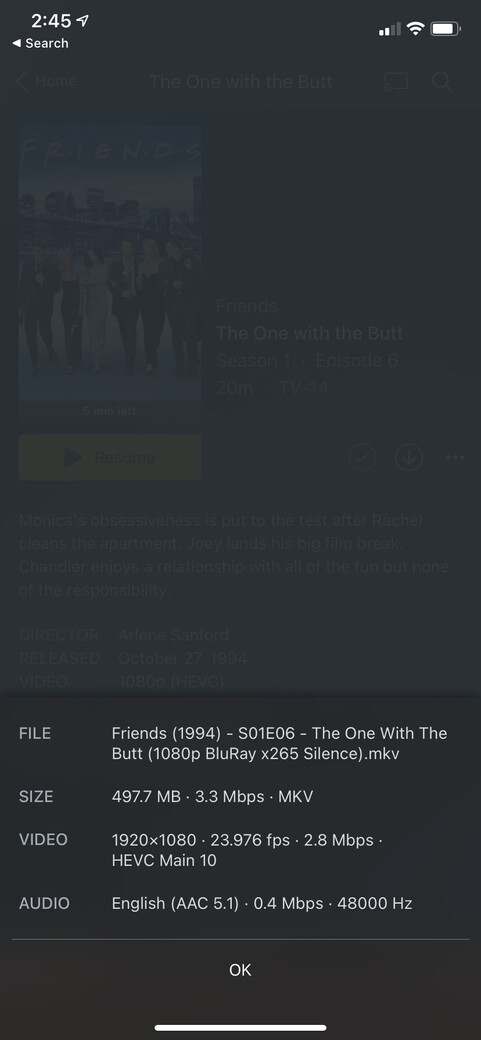Image resolution: width=481 pixels, height=1040 pixels.
Task: Open the Friends show title link
Action: [247, 306]
